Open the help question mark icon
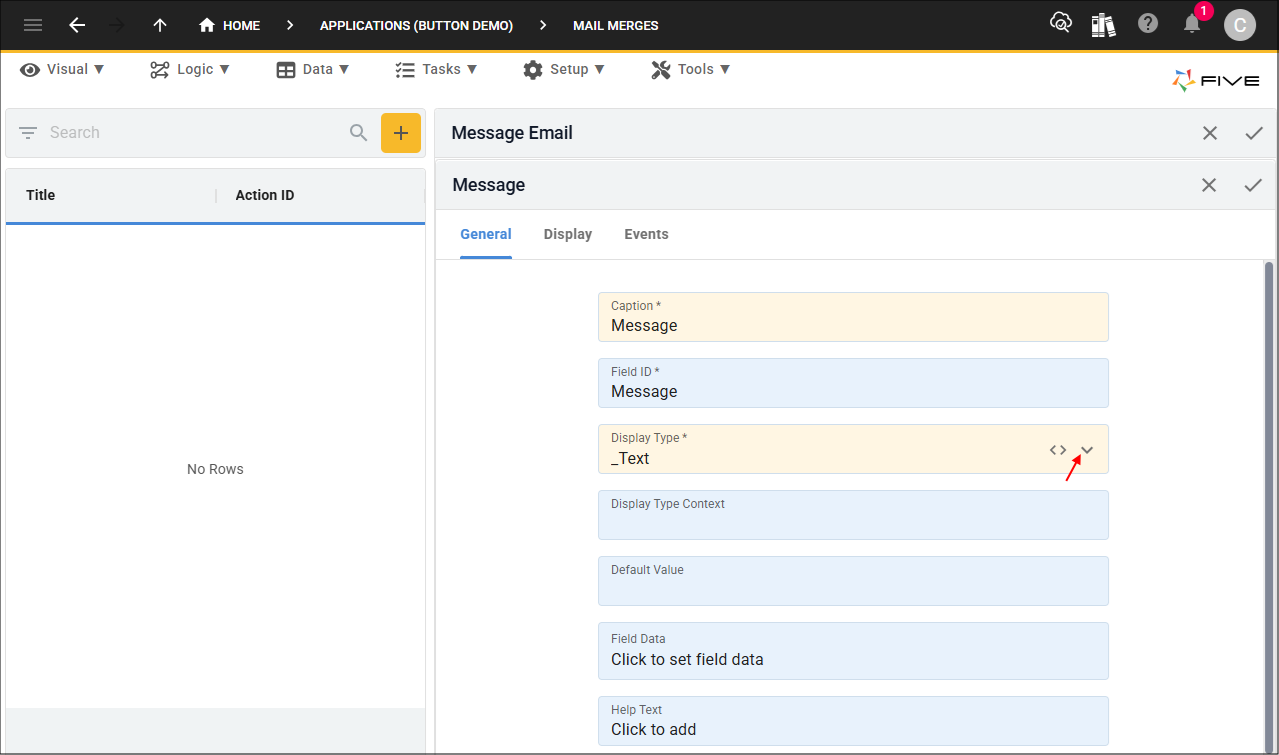 coord(1148,23)
